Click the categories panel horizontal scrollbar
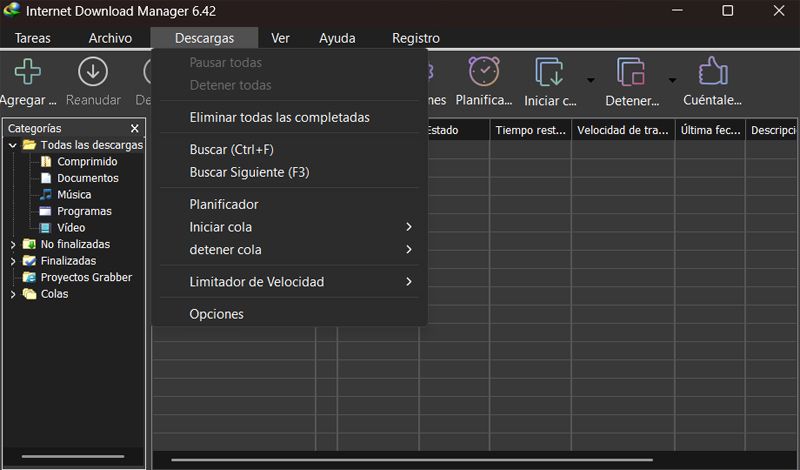Screen dimensions: 800x470 pyautogui.click(x=73, y=456)
